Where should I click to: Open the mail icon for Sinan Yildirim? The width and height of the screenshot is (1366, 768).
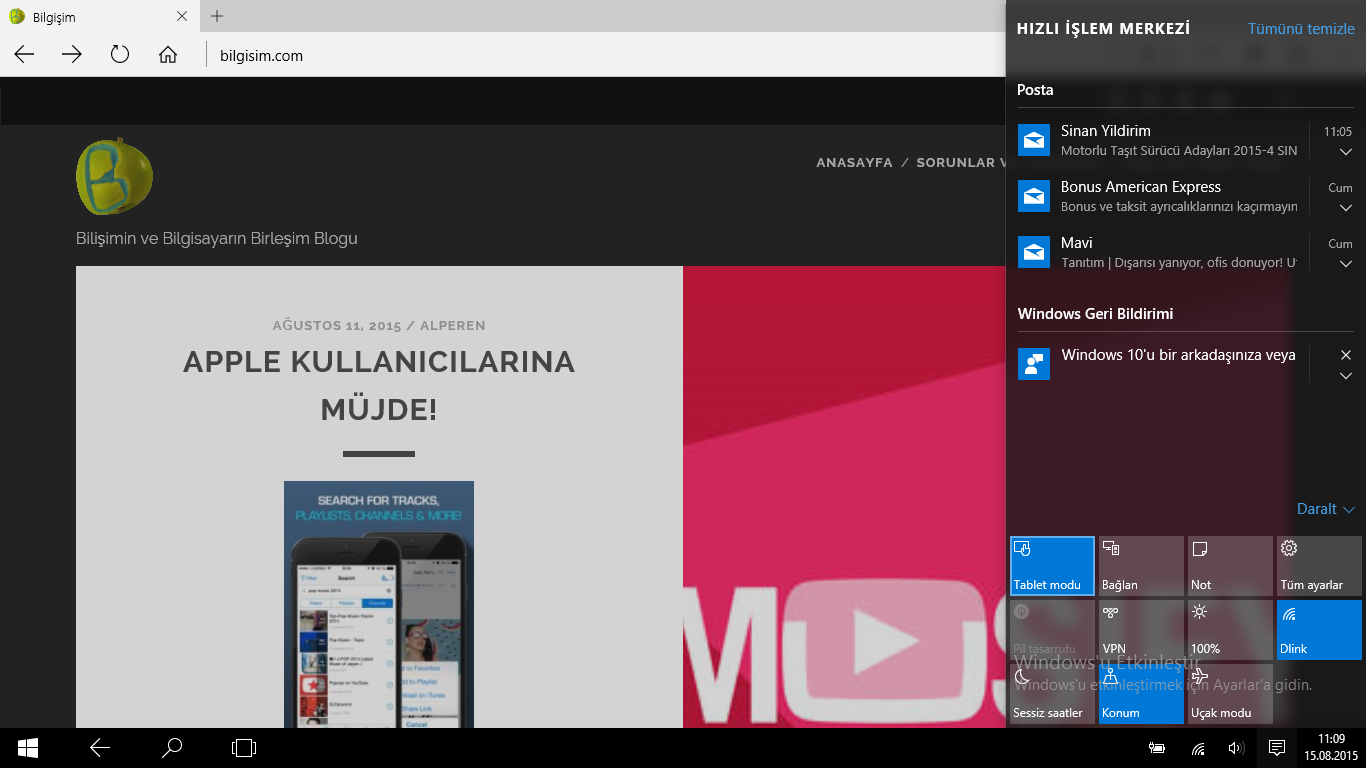(x=1033, y=140)
